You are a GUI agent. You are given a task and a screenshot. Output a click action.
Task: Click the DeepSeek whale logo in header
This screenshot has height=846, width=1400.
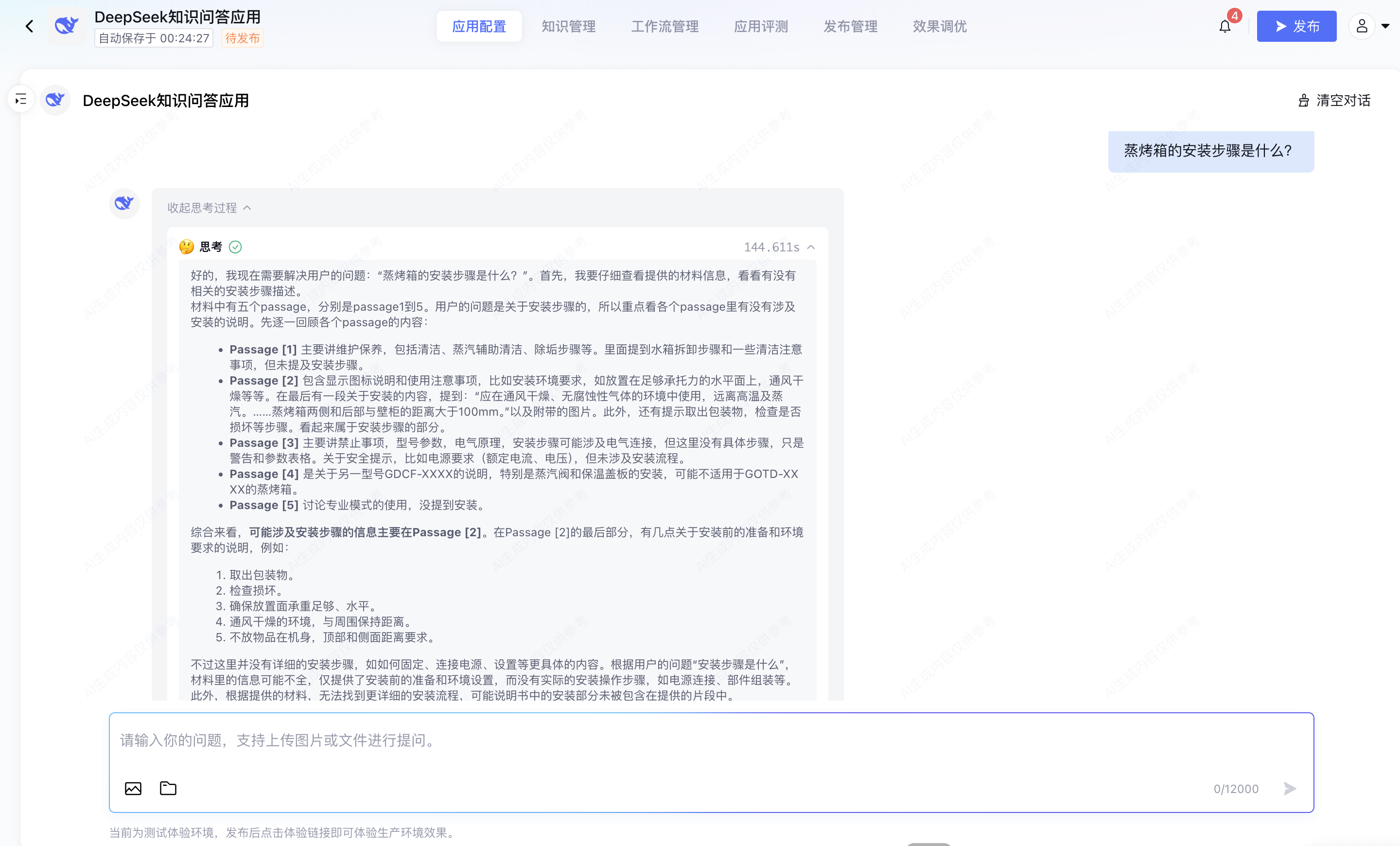pos(67,26)
